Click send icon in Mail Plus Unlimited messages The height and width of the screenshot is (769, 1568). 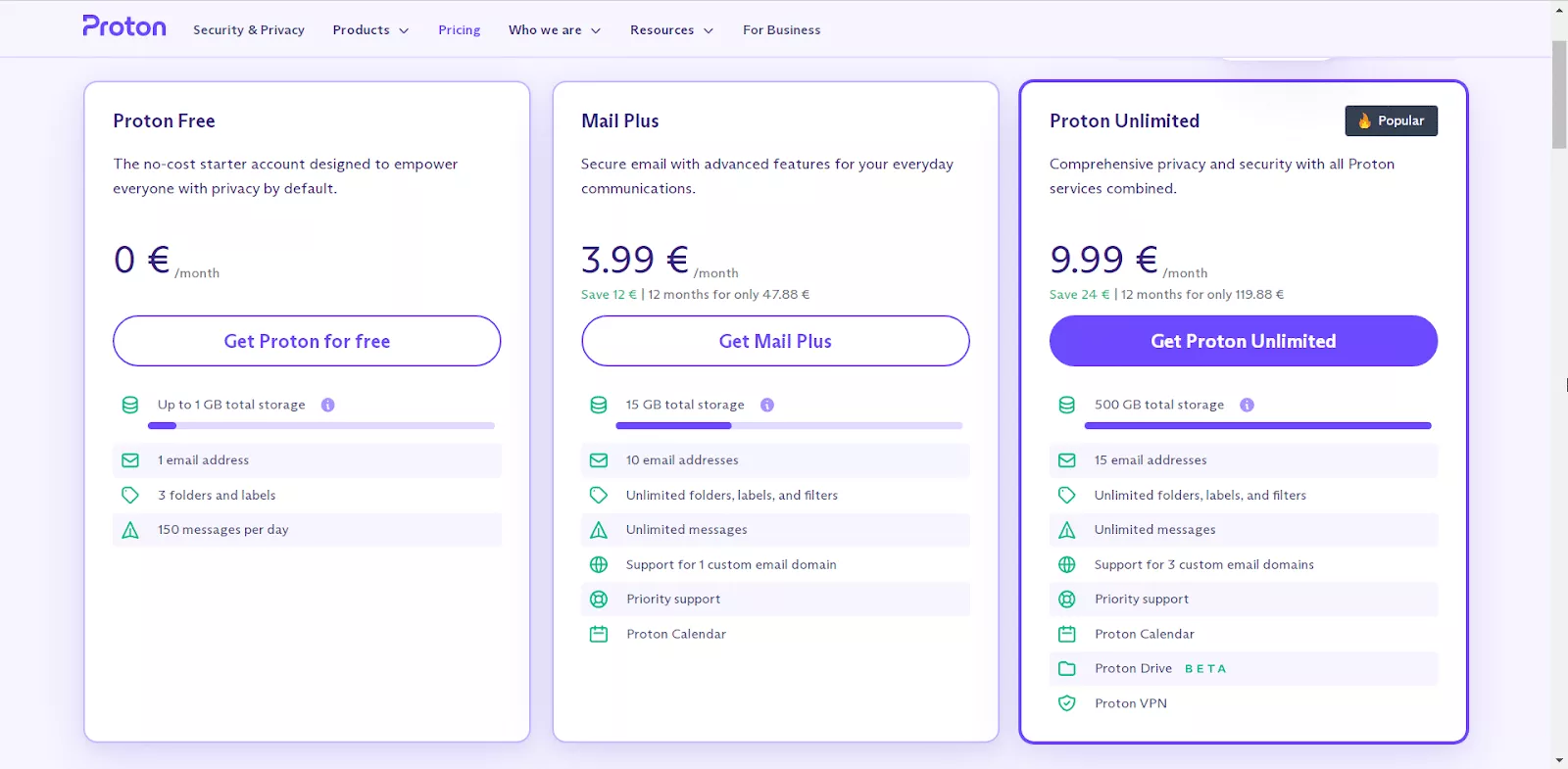coord(599,530)
